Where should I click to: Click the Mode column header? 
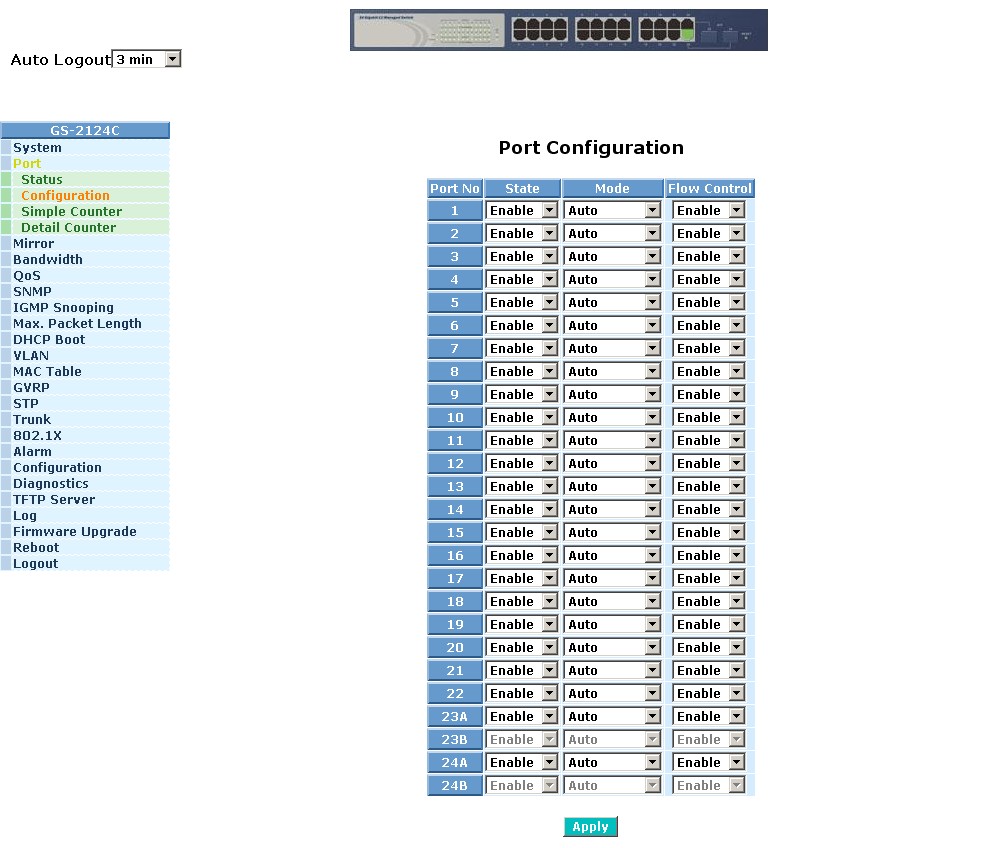coord(612,189)
